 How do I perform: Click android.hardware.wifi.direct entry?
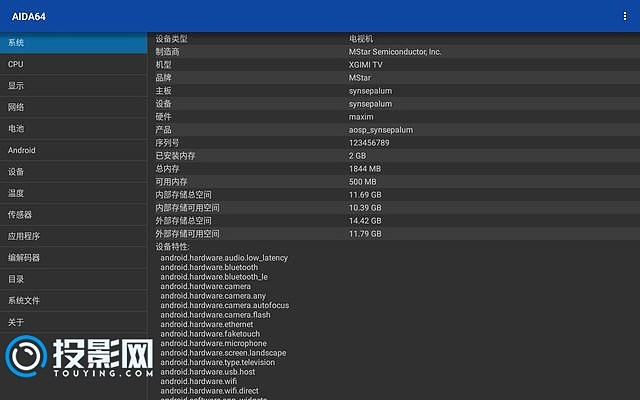(209, 391)
